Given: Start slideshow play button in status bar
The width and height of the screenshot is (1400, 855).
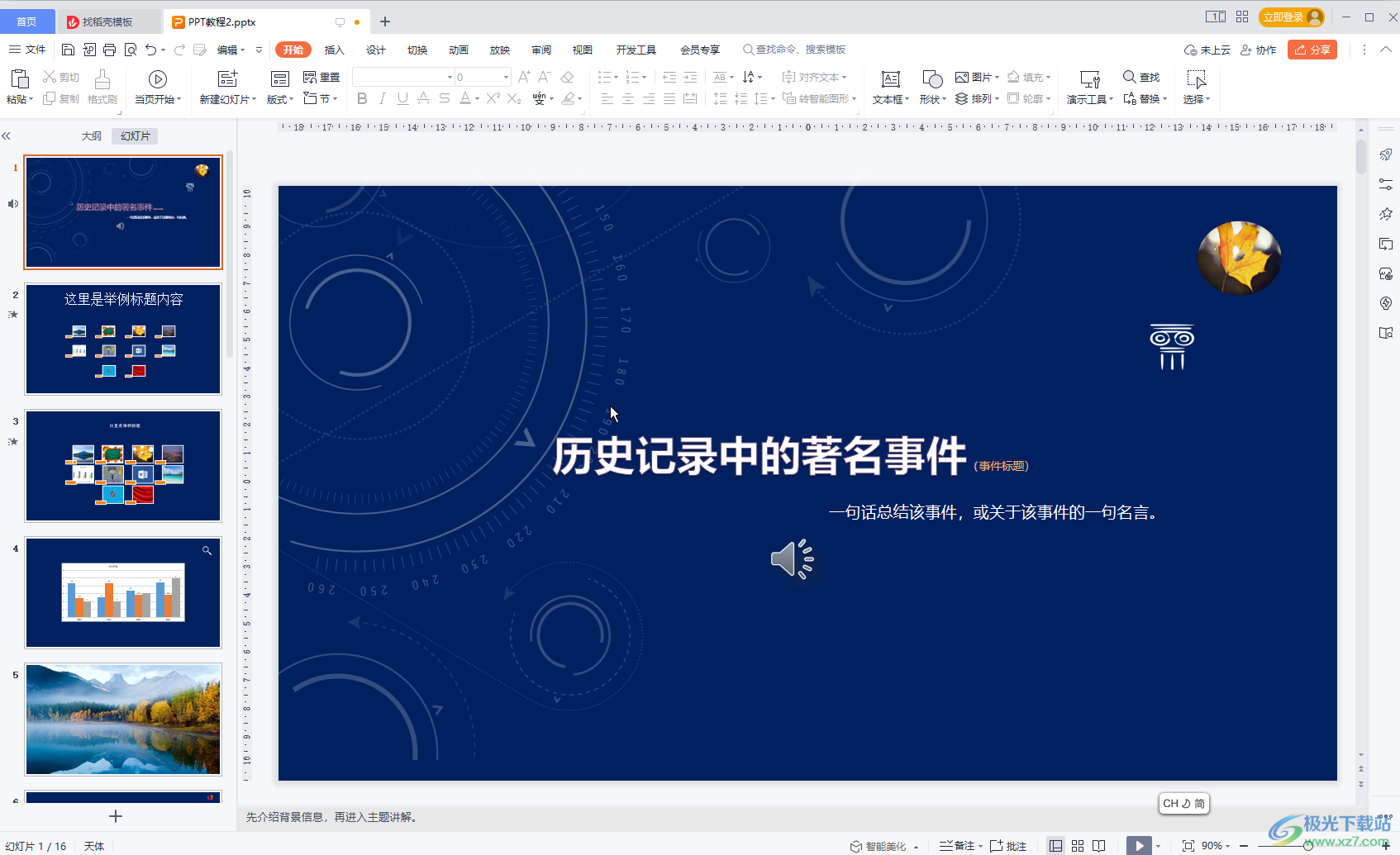Looking at the screenshot, I should click(x=1139, y=846).
